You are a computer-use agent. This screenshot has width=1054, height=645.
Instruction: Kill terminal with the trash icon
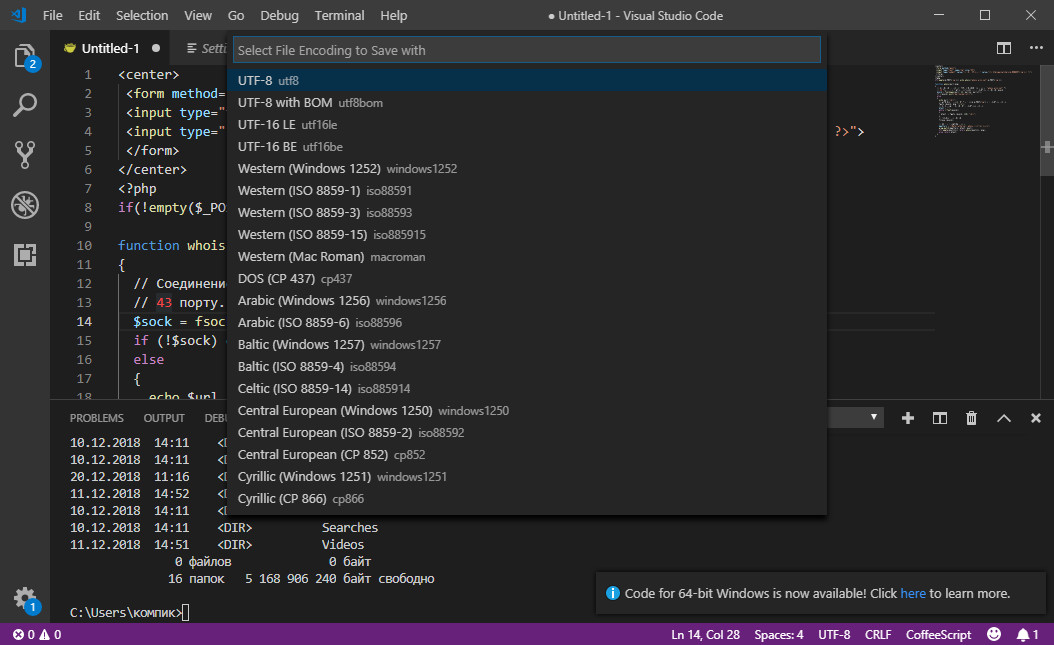(x=971, y=418)
